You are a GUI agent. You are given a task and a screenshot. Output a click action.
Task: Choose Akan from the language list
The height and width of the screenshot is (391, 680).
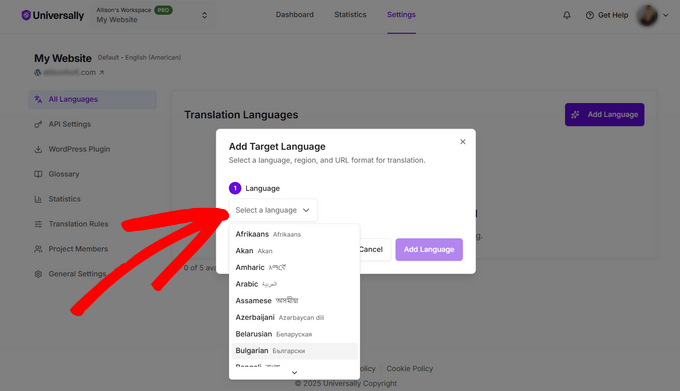pos(294,251)
